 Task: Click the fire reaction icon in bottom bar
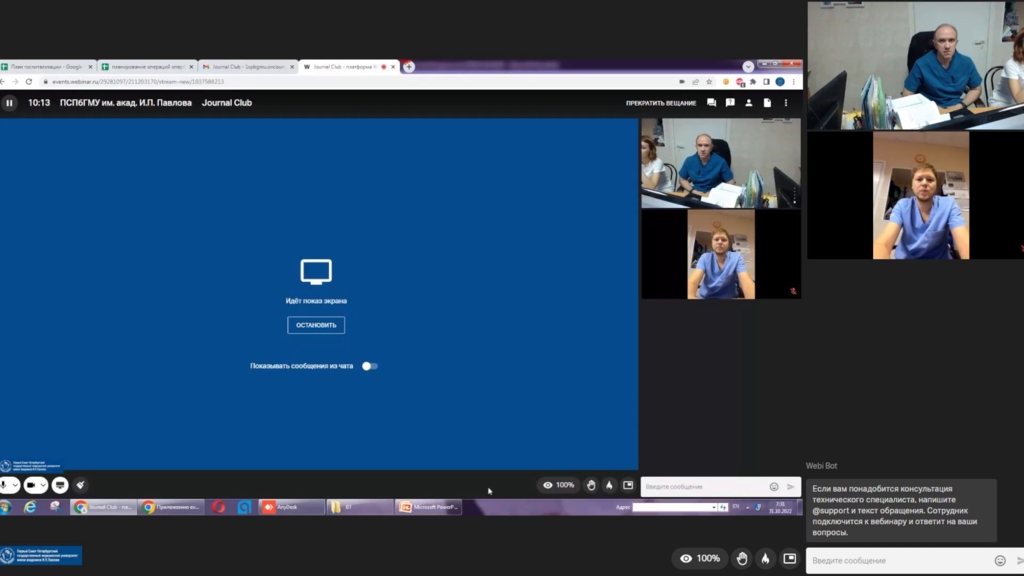[765, 558]
